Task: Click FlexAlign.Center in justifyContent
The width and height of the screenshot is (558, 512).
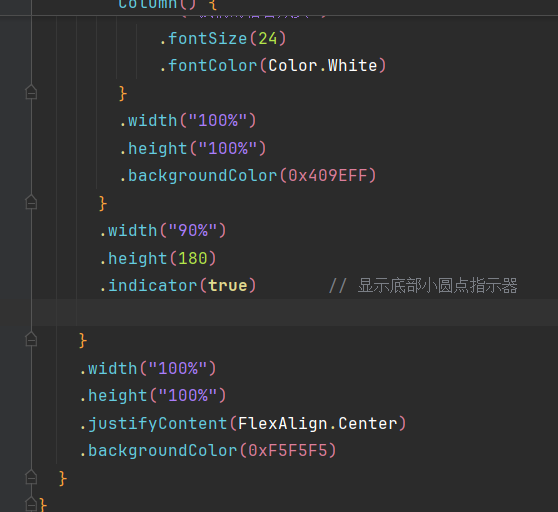Action: (x=318, y=423)
